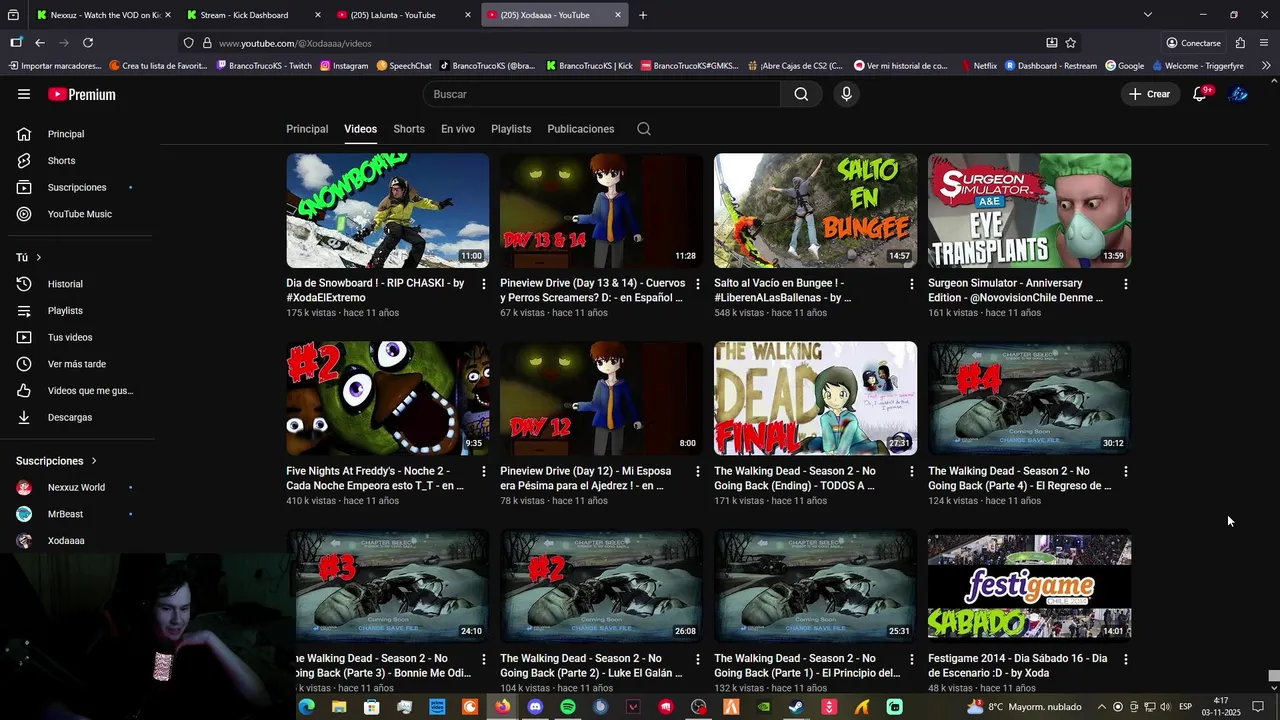
Task: Open options for Pineview Drive Day 12 video
Action: coord(698,471)
